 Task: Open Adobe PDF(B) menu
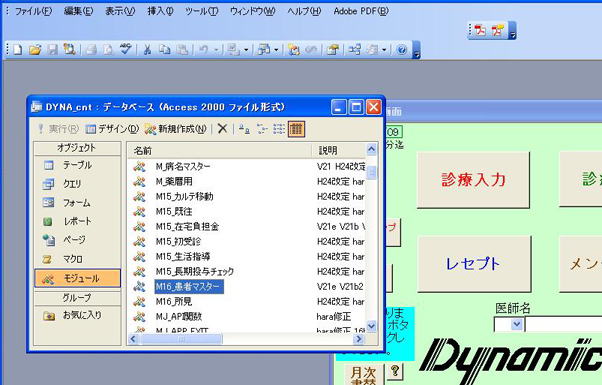tap(361, 11)
